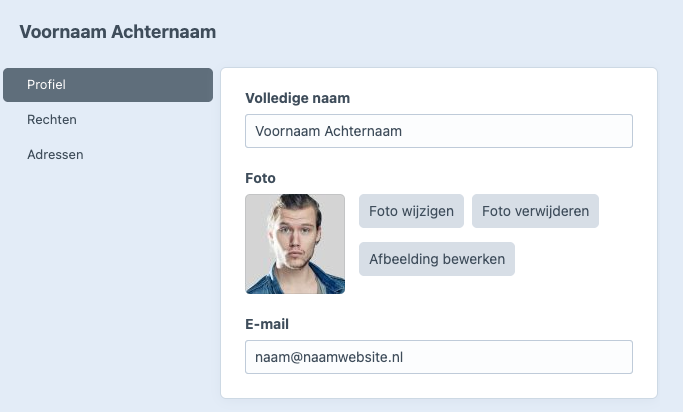Screen dimensions: 683x412
Task: Click the Foto section label
Action: tap(260, 178)
